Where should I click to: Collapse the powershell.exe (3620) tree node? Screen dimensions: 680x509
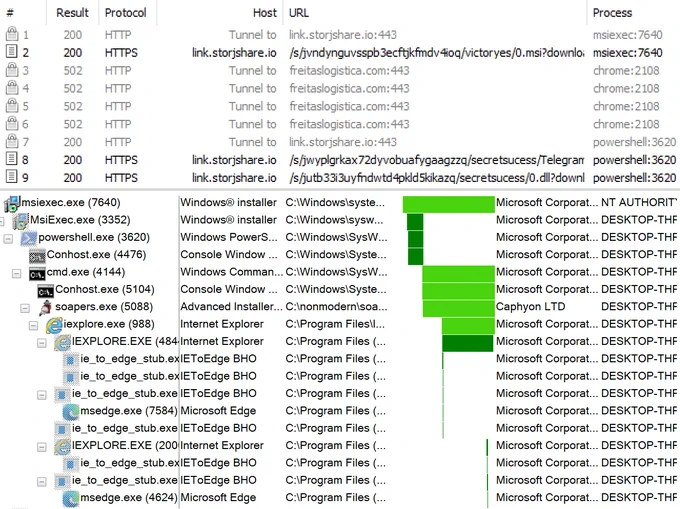tap(8, 238)
